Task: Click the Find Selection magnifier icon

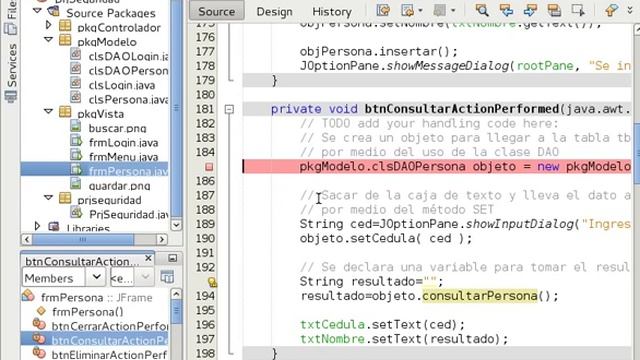Action: [482, 11]
